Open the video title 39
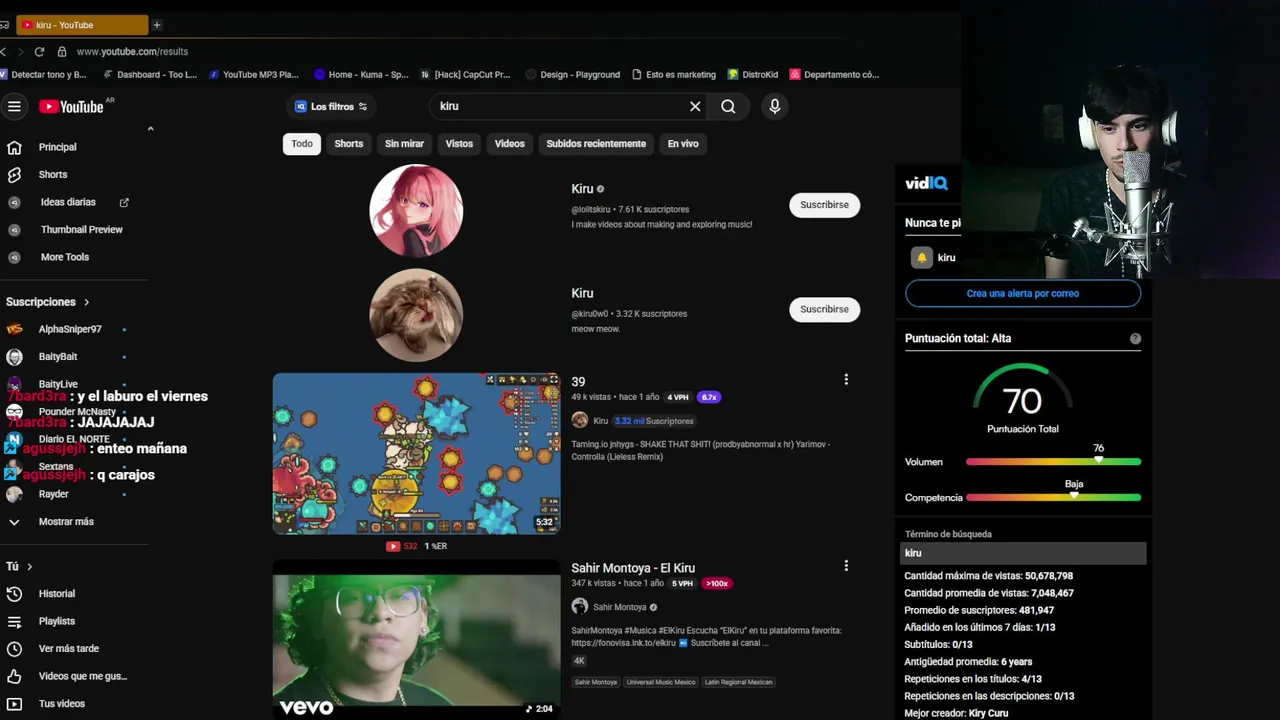The width and height of the screenshot is (1280, 720). 578,382
